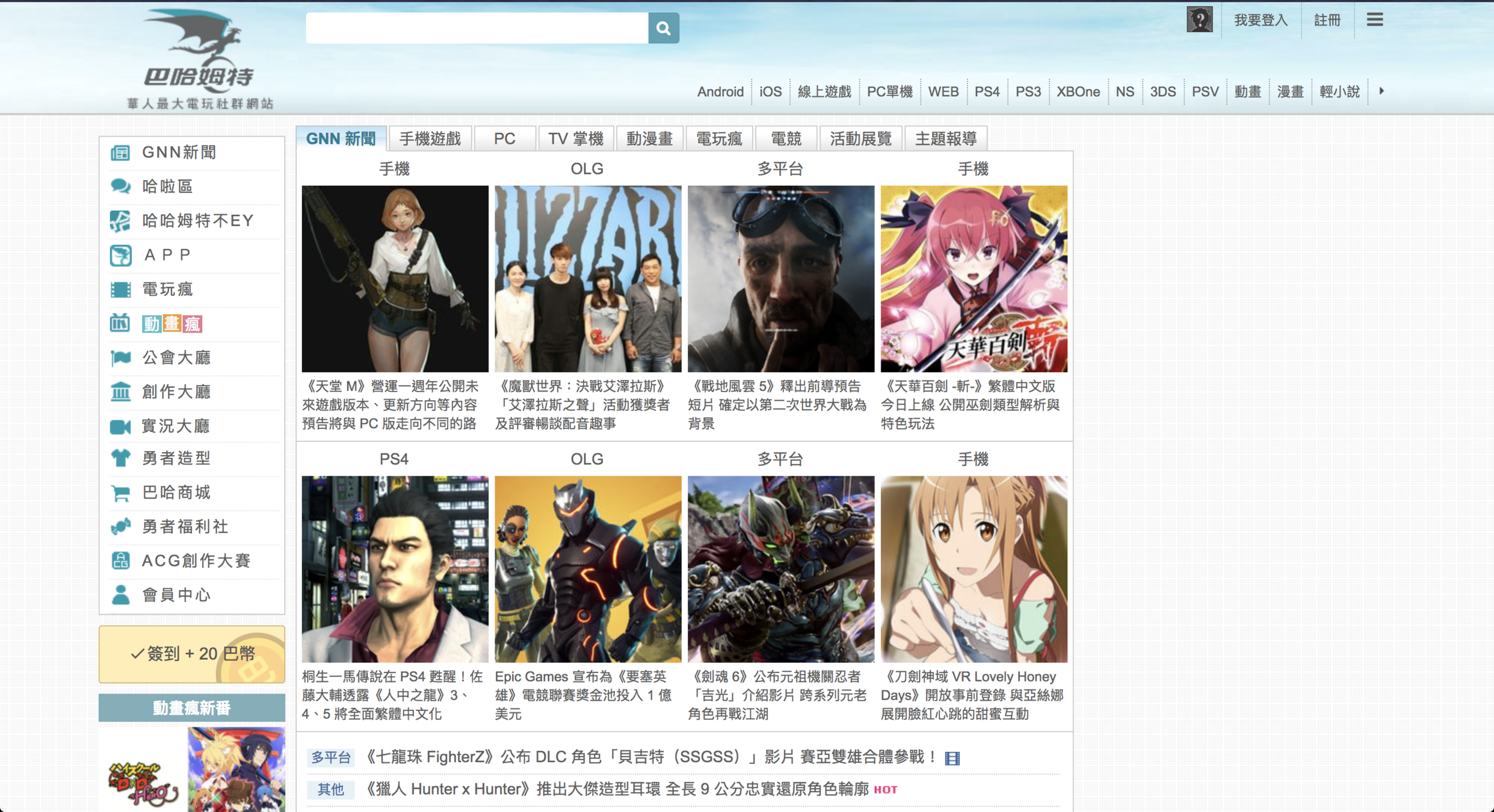The image size is (1494, 812).
Task: Open the PS4 platform link
Action: click(987, 92)
